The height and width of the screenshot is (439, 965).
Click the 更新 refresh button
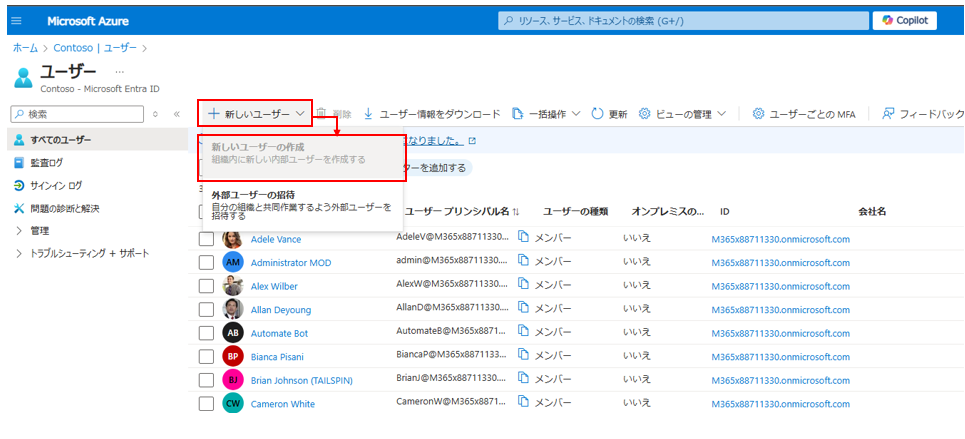tap(609, 114)
